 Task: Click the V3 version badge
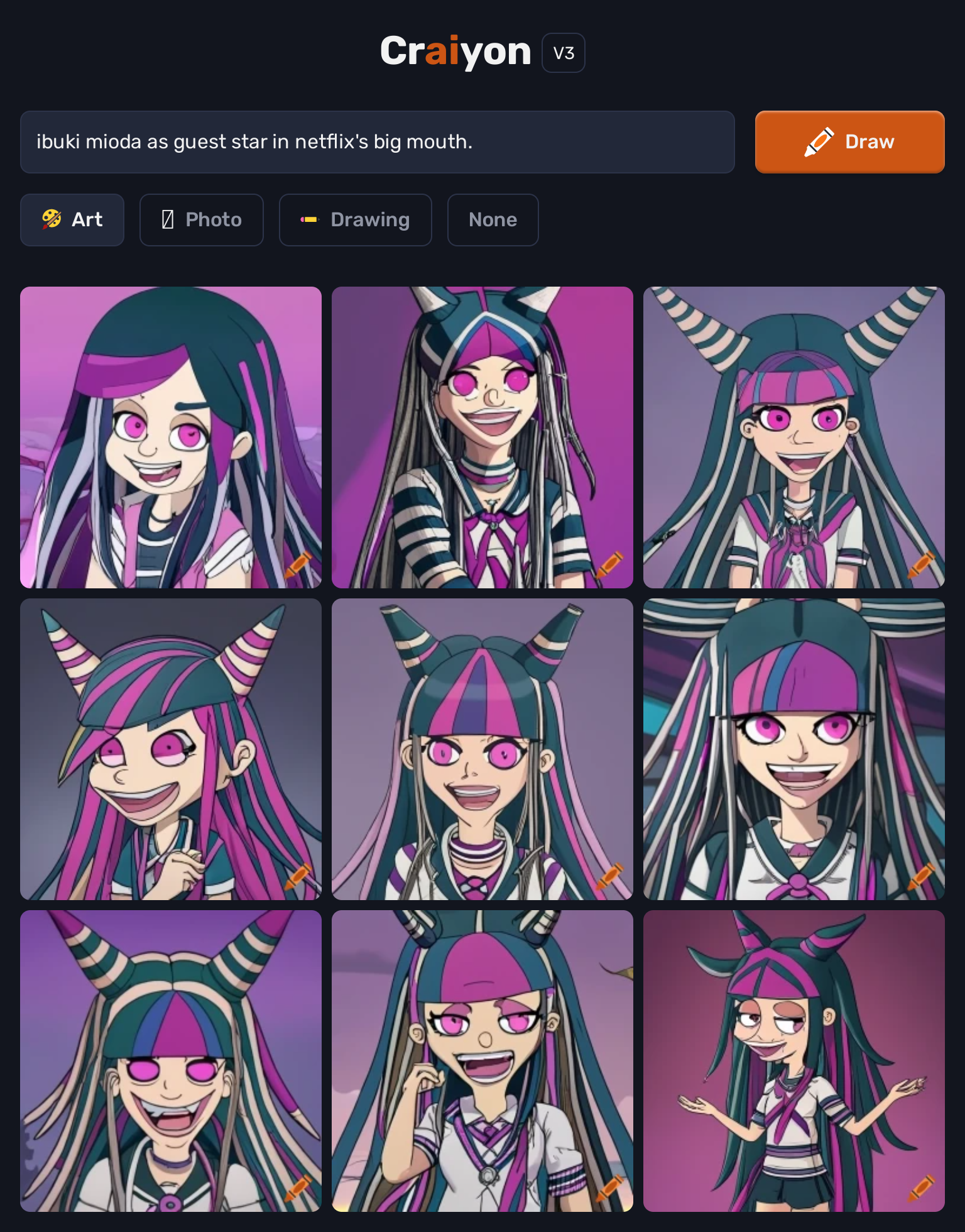click(x=564, y=53)
